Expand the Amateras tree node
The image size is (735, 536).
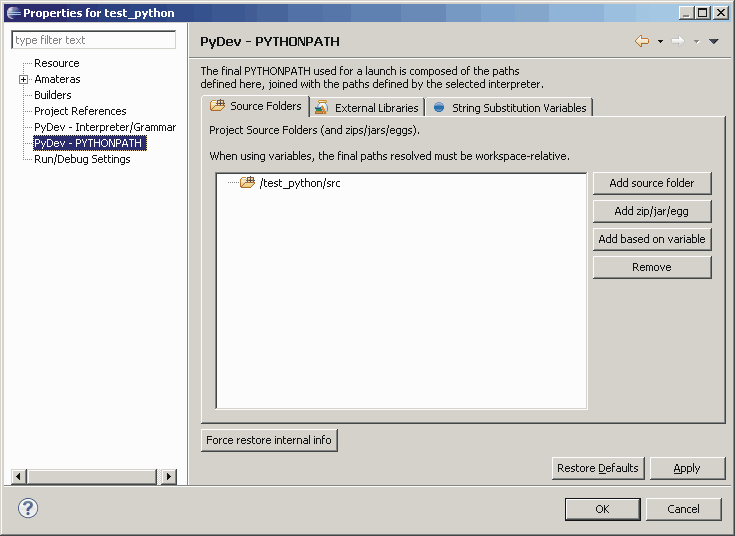(24, 79)
